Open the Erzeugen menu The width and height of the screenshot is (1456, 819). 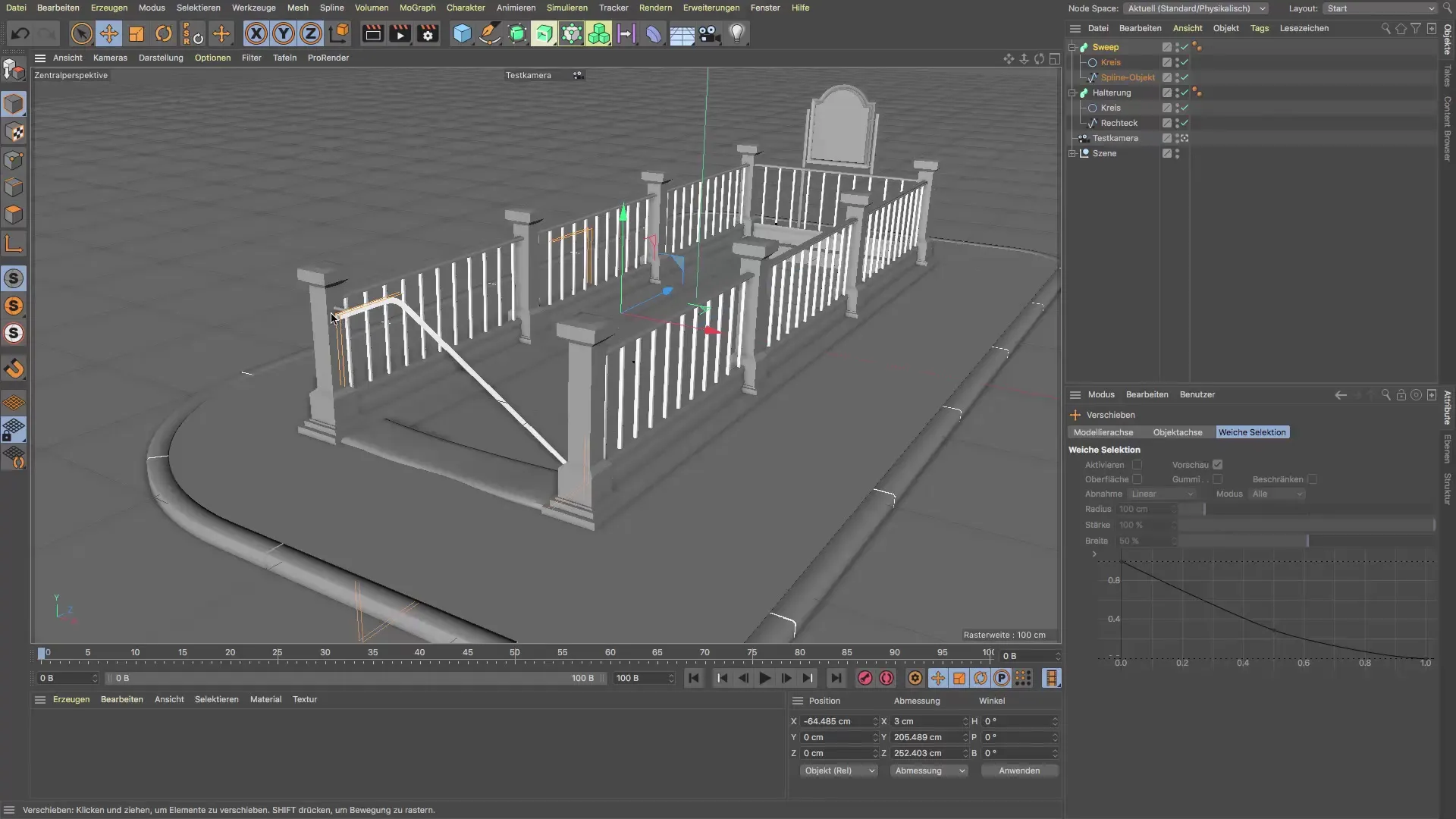[109, 8]
